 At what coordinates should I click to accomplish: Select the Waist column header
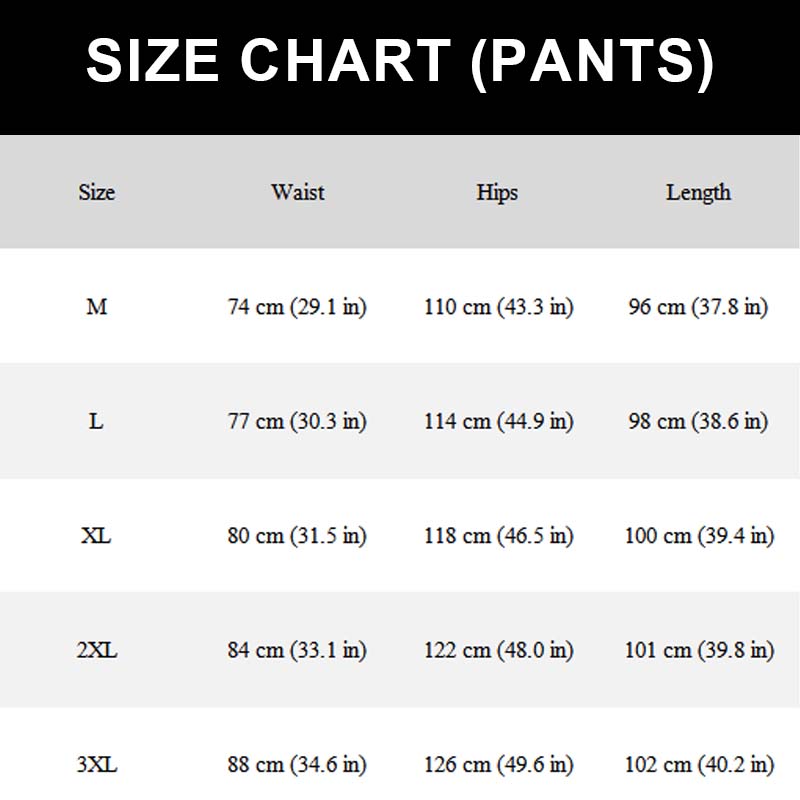298,192
